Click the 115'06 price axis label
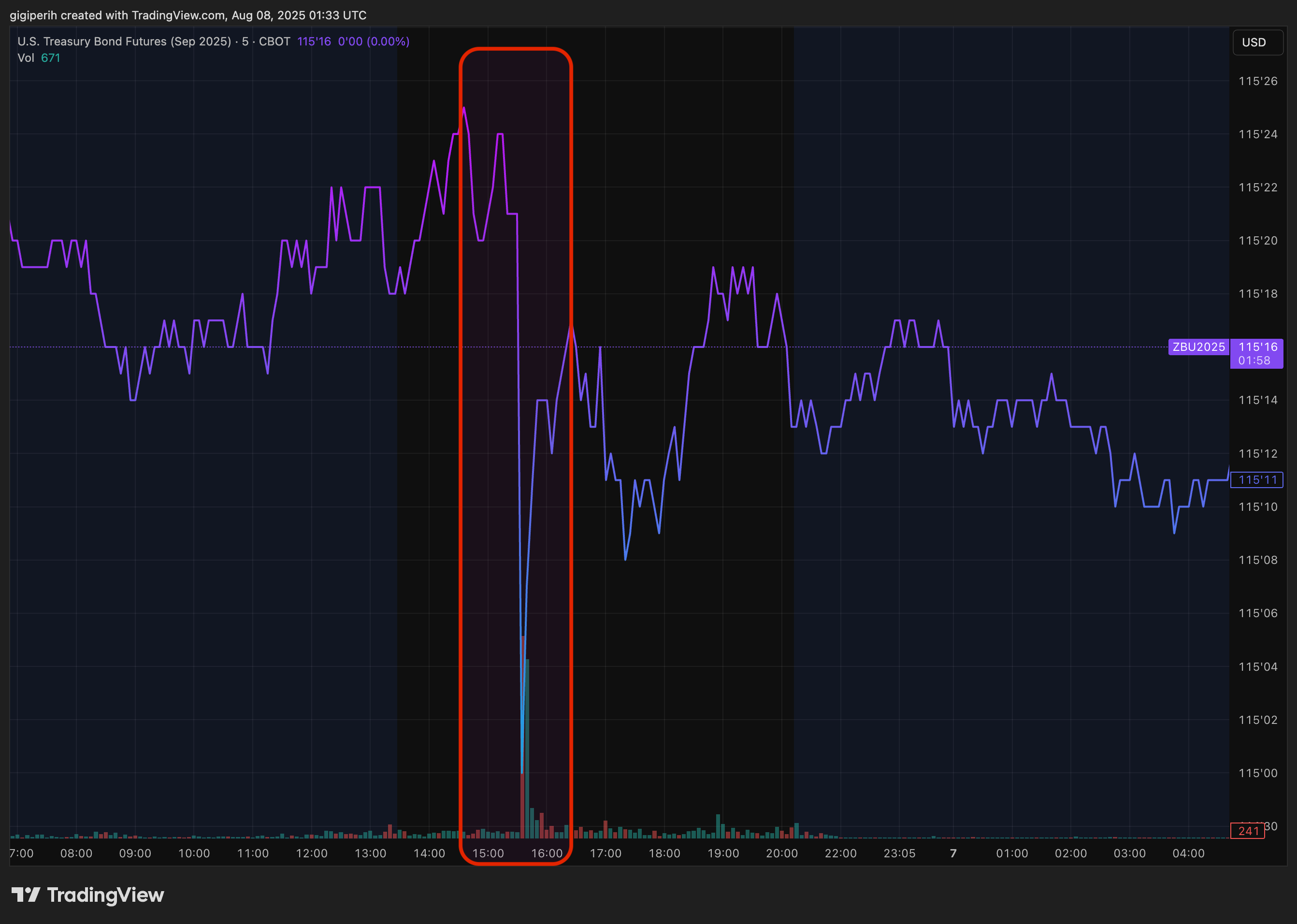The image size is (1297, 924). pyautogui.click(x=1258, y=613)
